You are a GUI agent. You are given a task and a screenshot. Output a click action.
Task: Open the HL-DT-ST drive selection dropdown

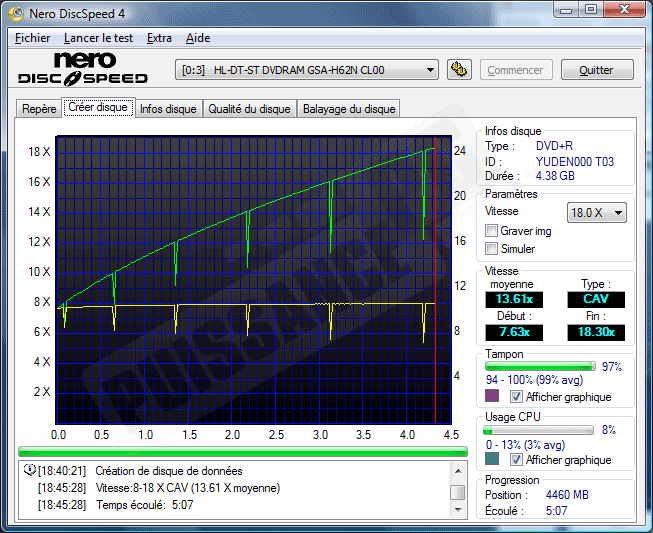pos(307,70)
